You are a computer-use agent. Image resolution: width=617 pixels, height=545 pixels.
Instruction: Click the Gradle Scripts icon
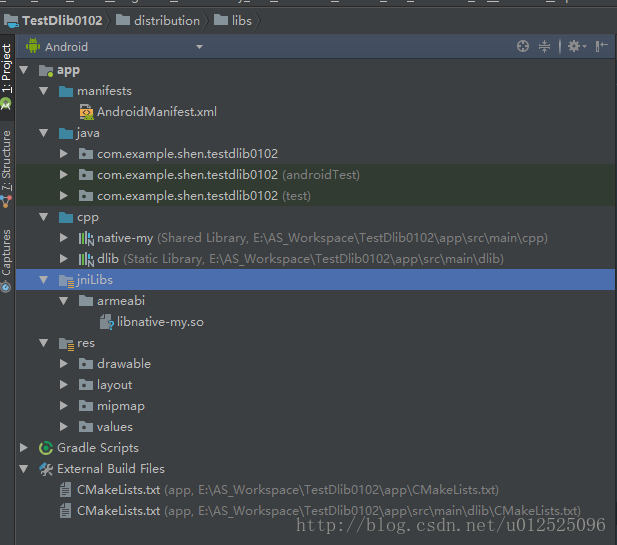pos(46,448)
